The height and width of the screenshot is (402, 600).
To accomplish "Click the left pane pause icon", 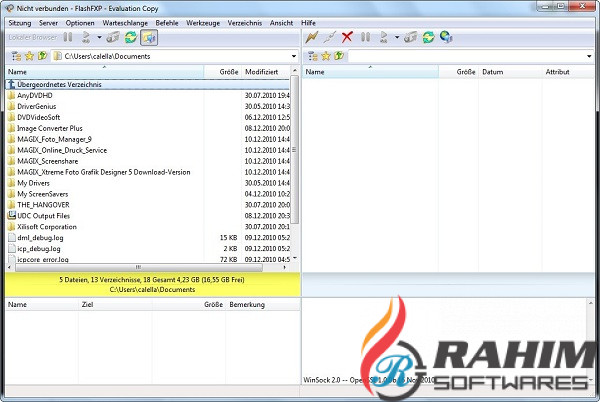I will tap(68, 37).
